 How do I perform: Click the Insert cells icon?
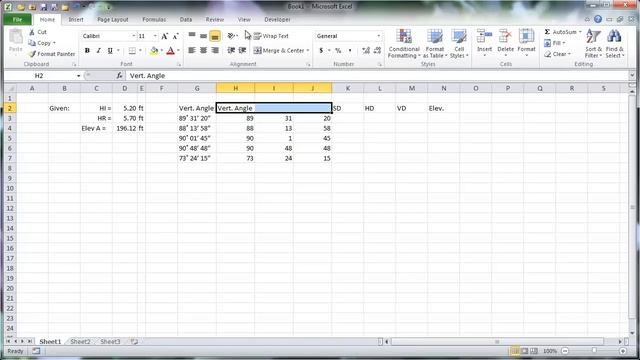(484, 37)
